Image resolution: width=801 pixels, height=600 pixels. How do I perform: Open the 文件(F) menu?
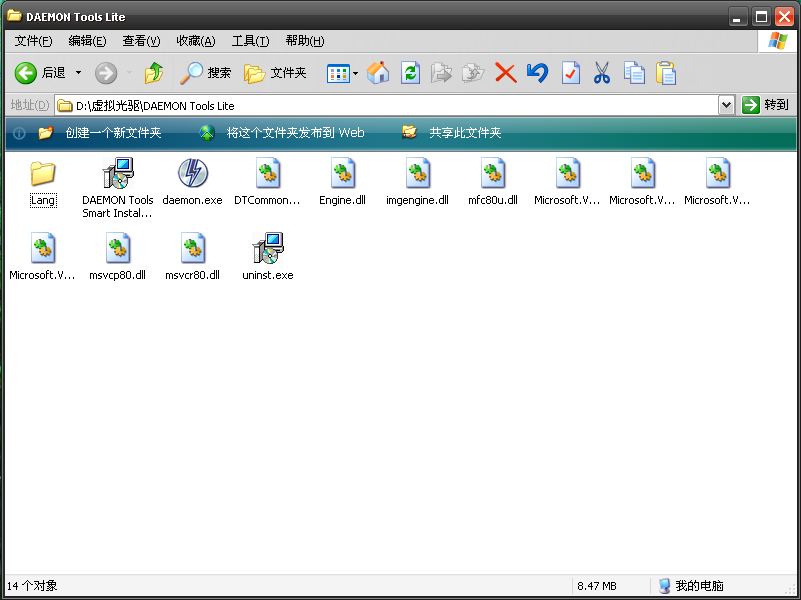coord(34,41)
